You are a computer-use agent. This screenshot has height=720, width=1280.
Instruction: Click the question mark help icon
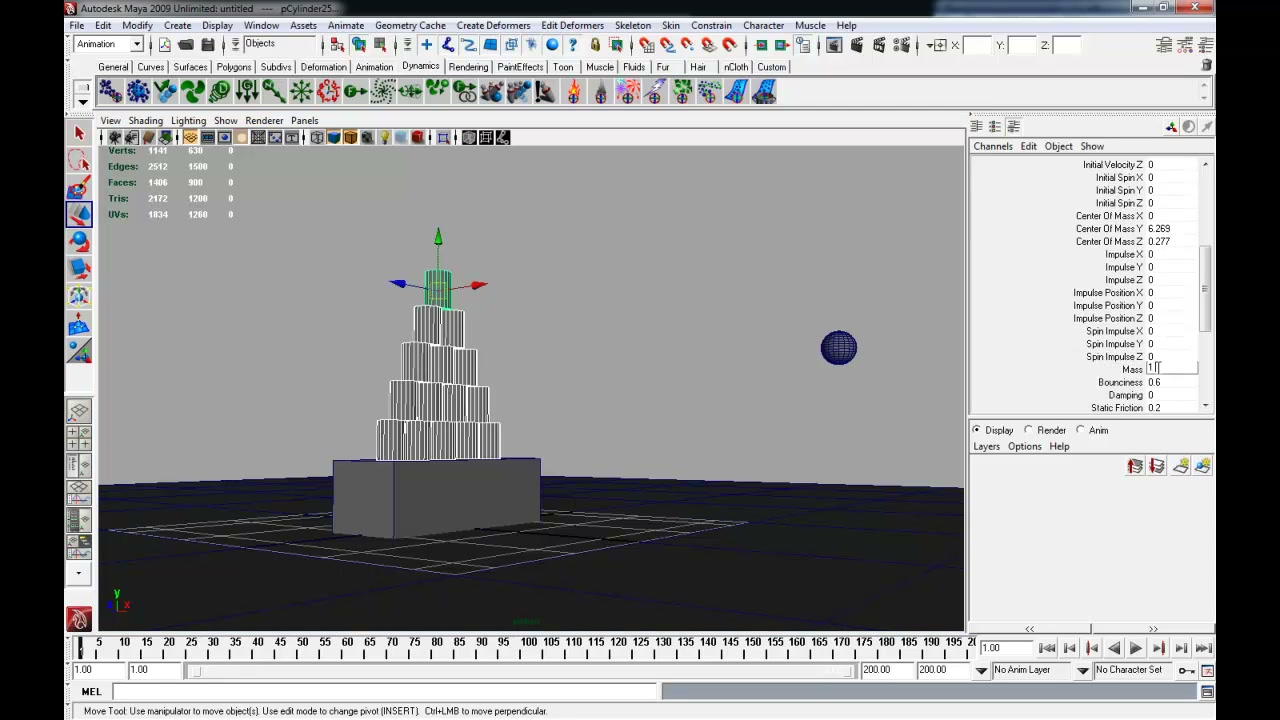(x=573, y=45)
